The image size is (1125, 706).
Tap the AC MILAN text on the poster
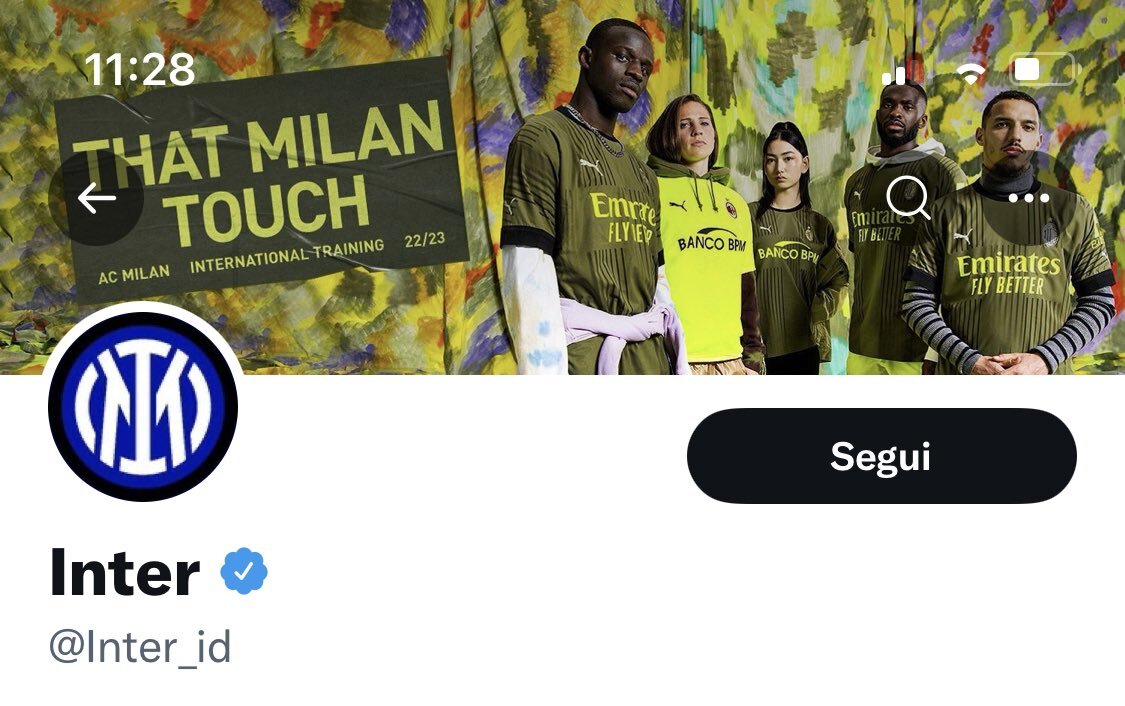134,274
